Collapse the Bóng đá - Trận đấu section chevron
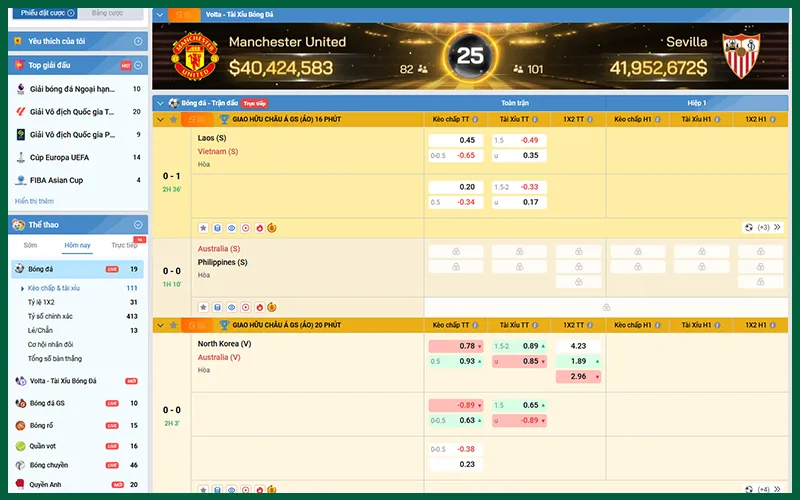The width and height of the screenshot is (800, 500). coord(160,103)
